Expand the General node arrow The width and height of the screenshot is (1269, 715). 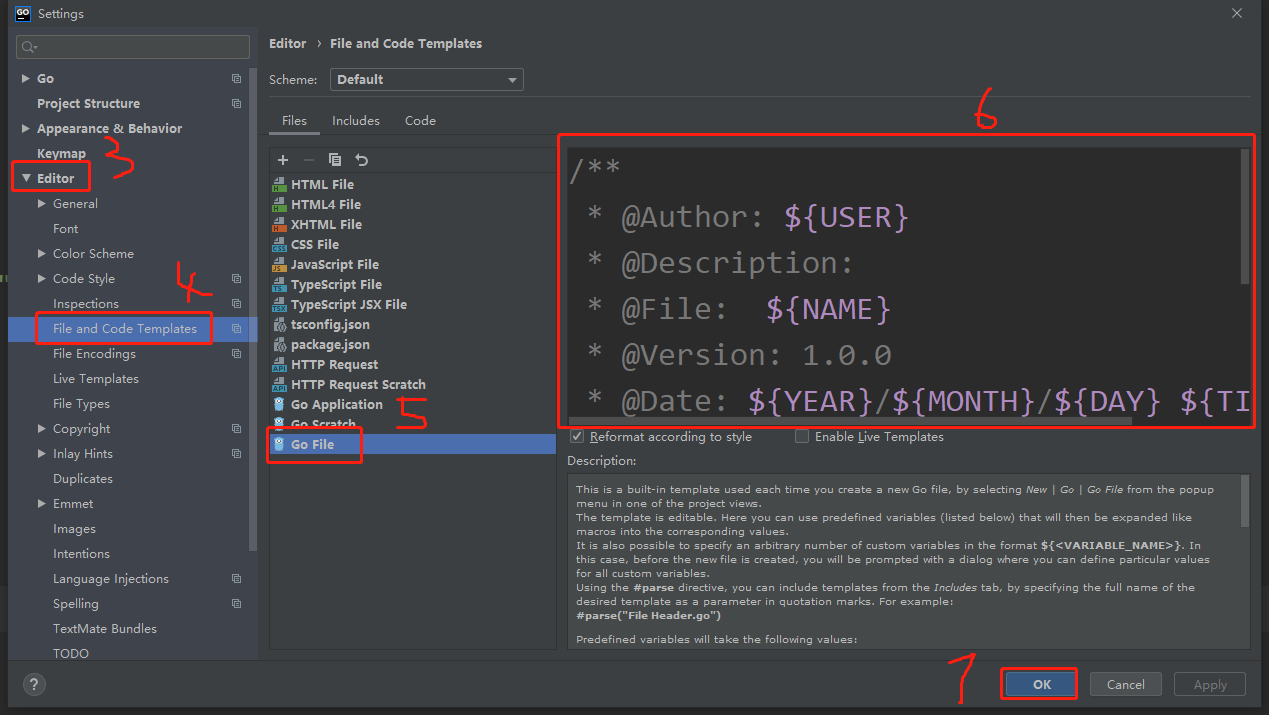42,203
